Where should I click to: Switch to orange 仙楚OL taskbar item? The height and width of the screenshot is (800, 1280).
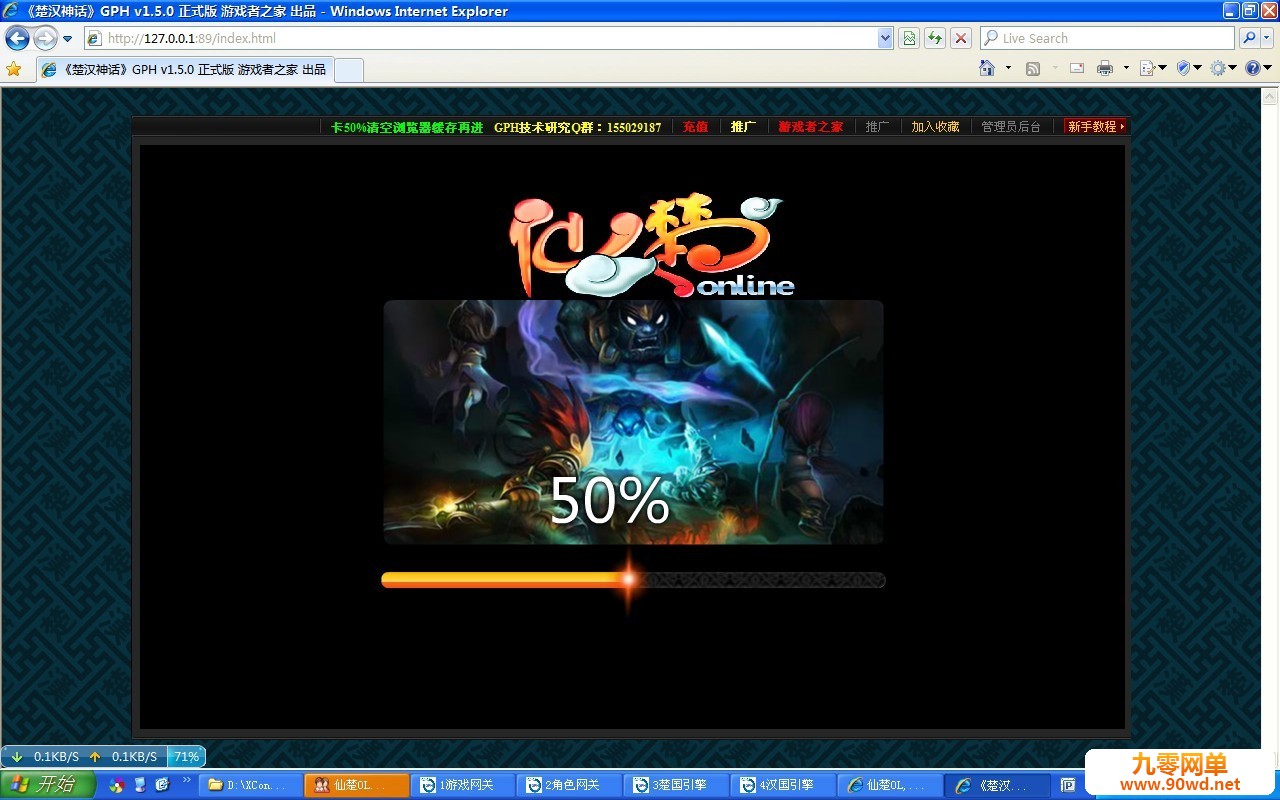[356, 785]
